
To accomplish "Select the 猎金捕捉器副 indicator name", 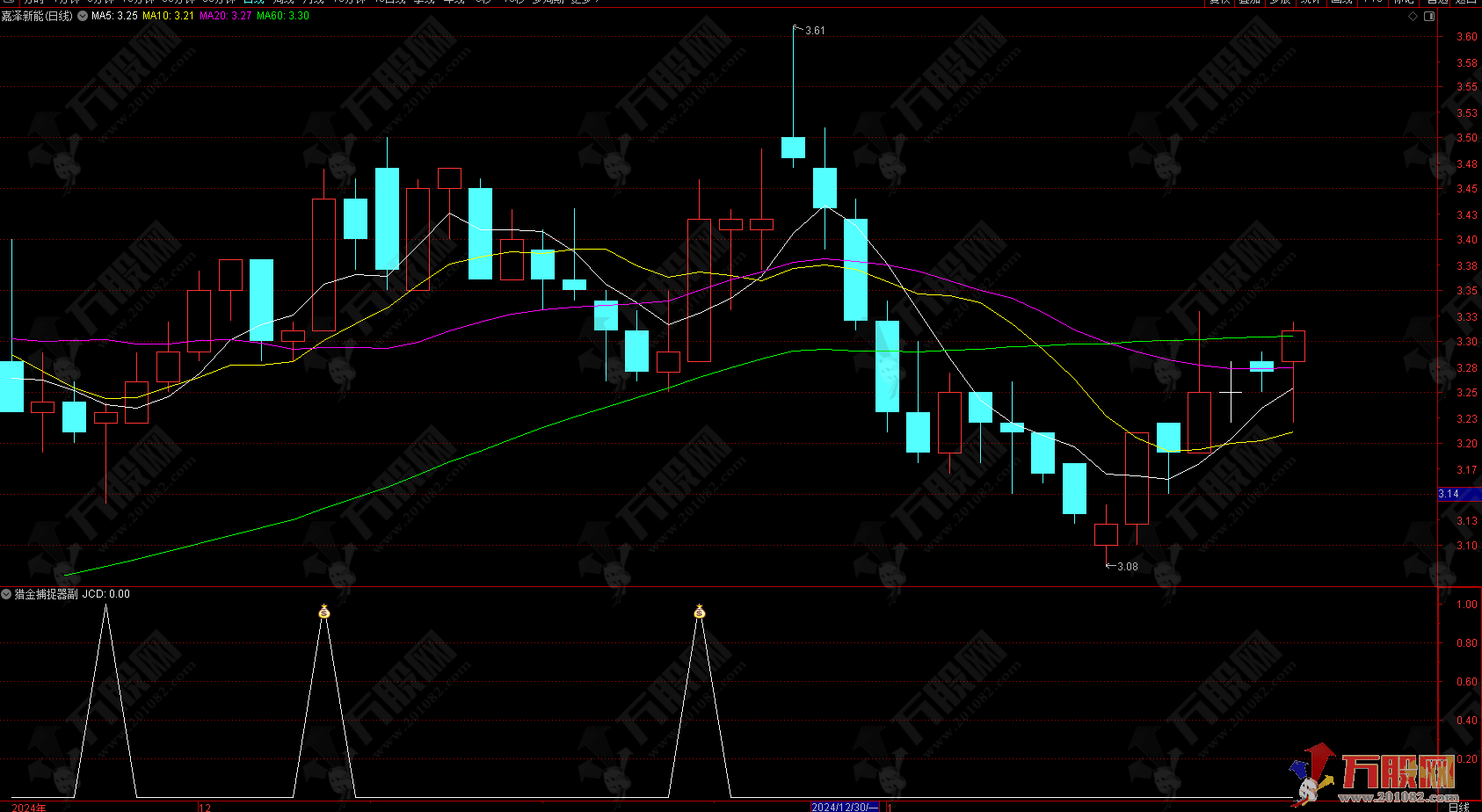I will (x=47, y=594).
